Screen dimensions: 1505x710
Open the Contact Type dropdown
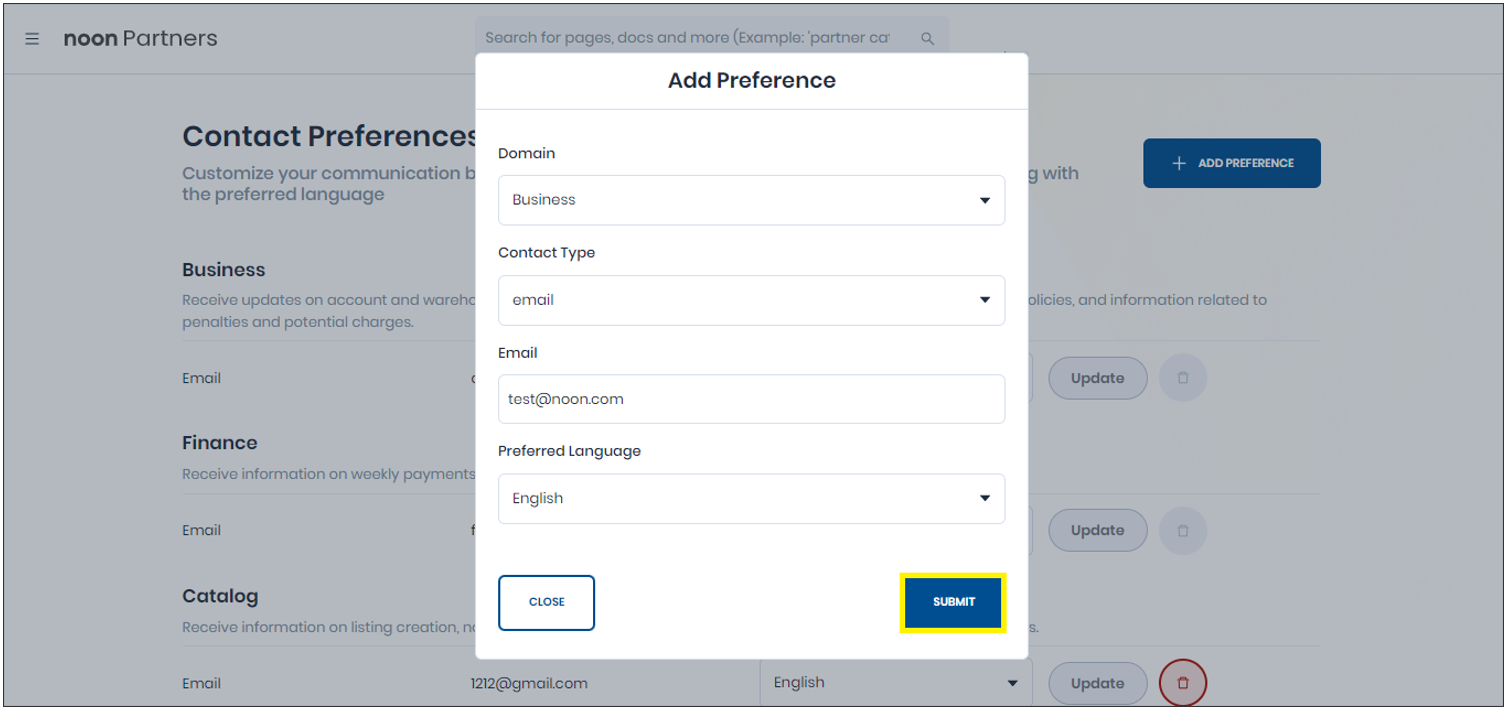(x=751, y=300)
